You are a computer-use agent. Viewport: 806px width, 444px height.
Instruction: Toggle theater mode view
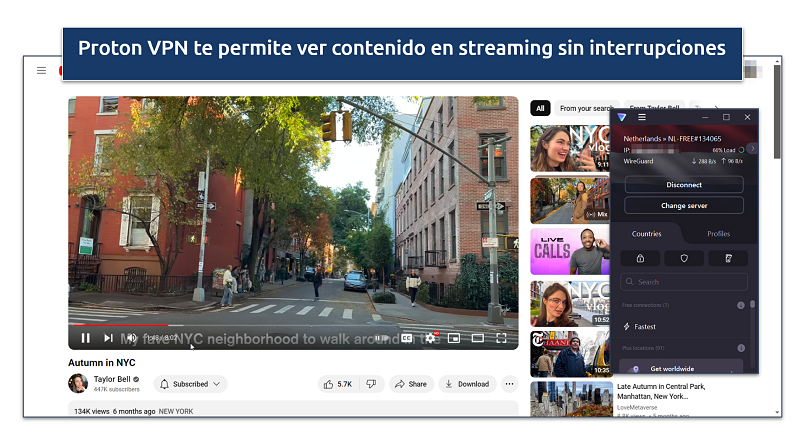(x=477, y=338)
